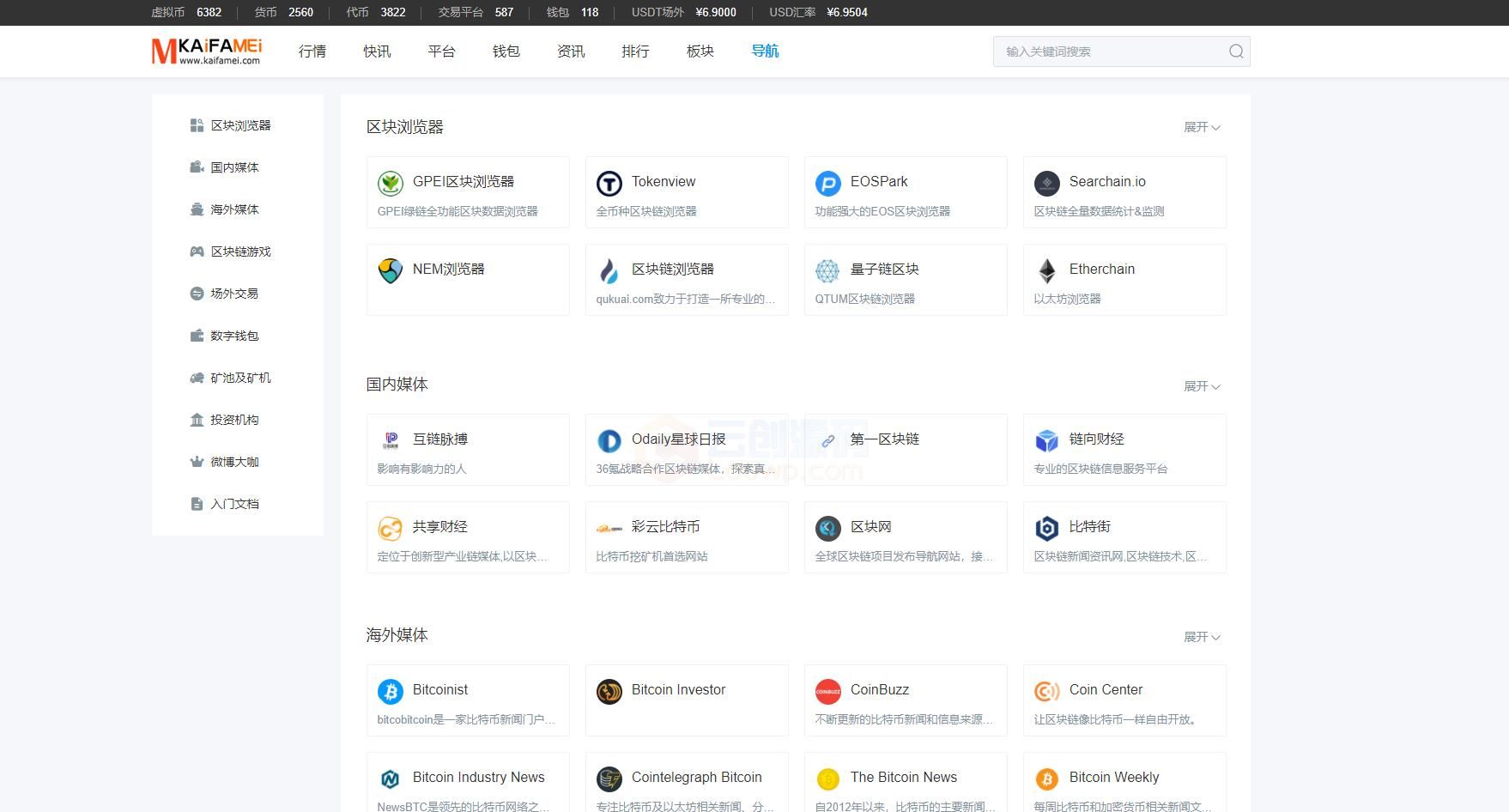Click the EOSPark logo icon
This screenshot has width=1509, height=812.
click(x=828, y=183)
